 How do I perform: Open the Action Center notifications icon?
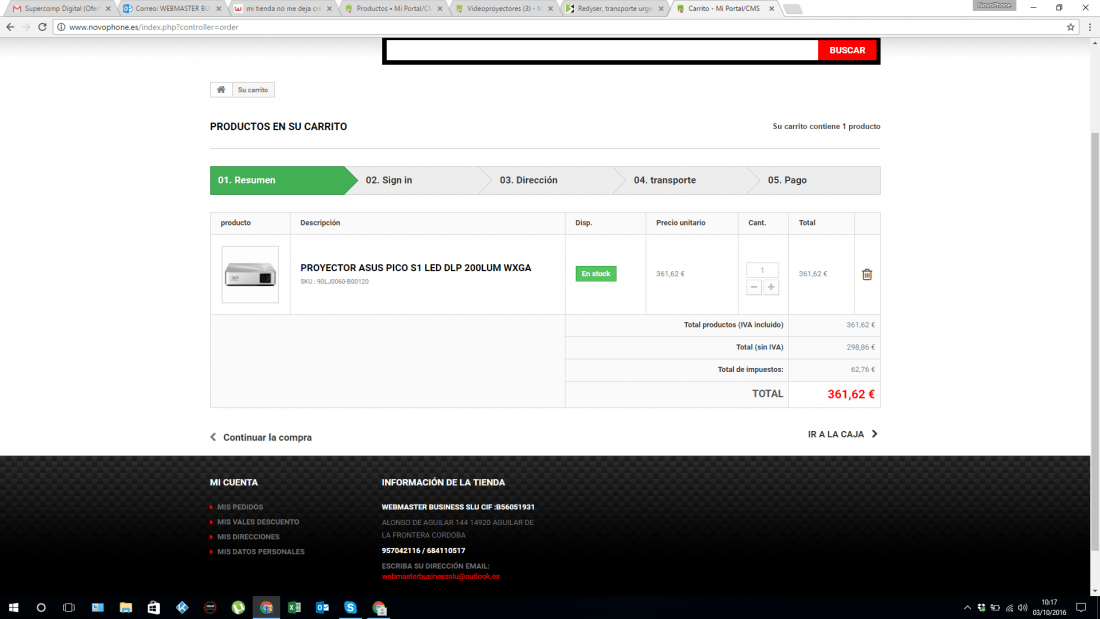(x=1081, y=608)
